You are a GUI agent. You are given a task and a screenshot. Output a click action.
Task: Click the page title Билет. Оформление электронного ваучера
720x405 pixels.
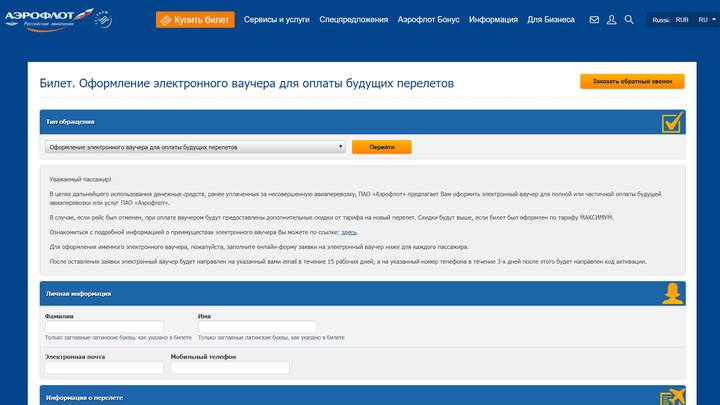click(x=247, y=83)
